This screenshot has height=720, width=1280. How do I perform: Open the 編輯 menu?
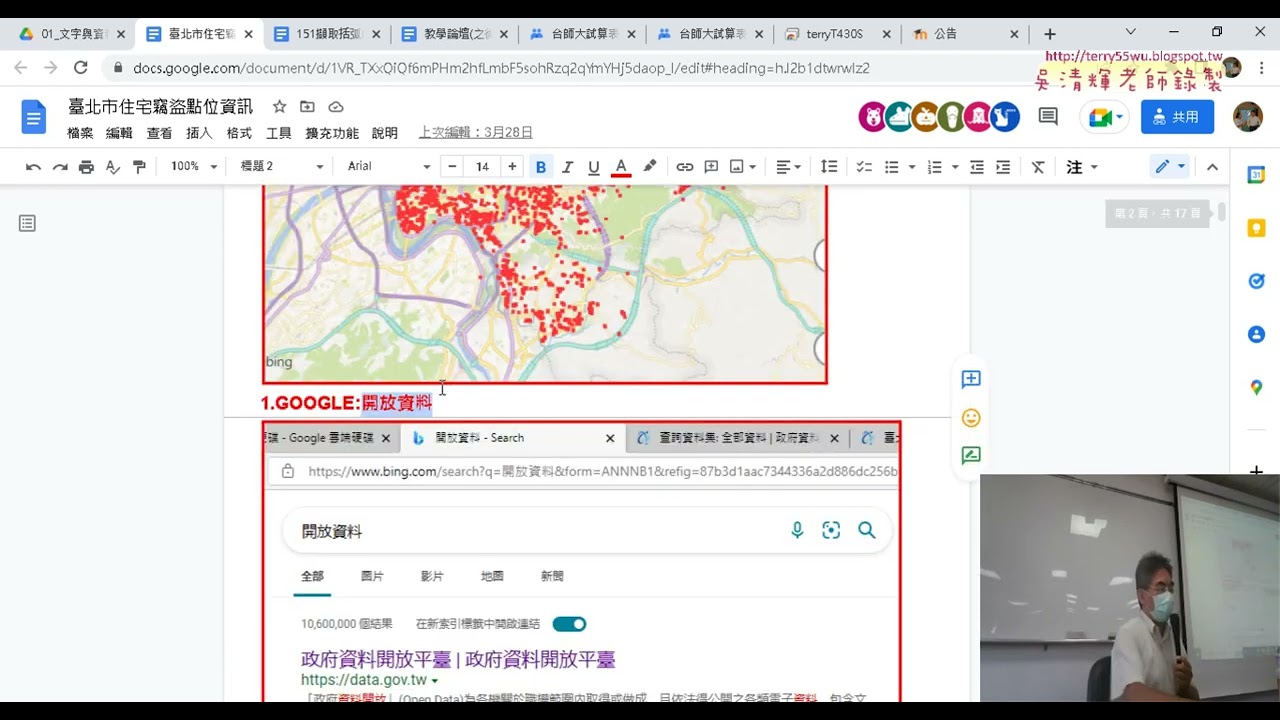pos(119,133)
